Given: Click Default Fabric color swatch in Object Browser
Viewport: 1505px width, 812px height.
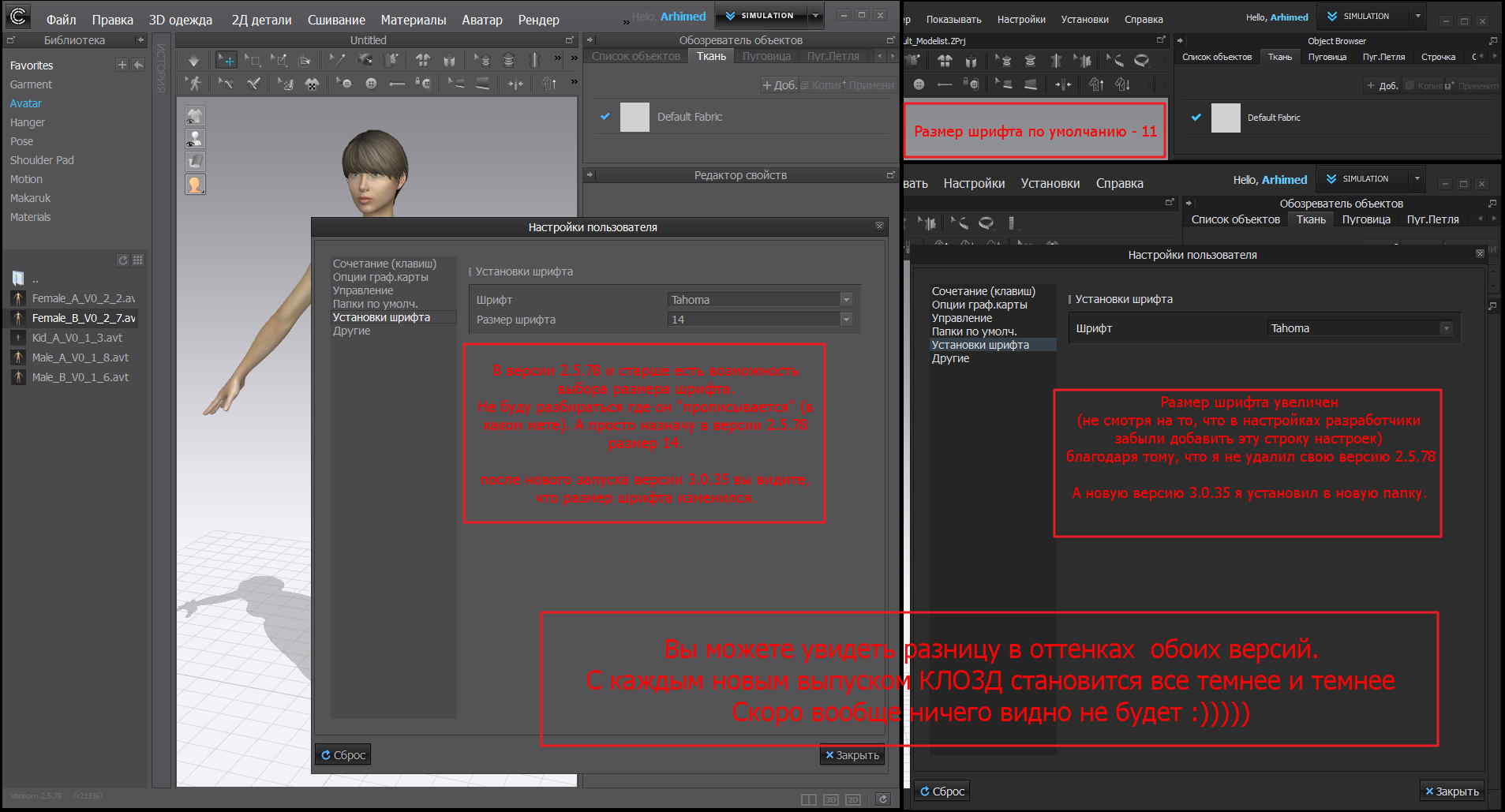Looking at the screenshot, I should [1226, 118].
